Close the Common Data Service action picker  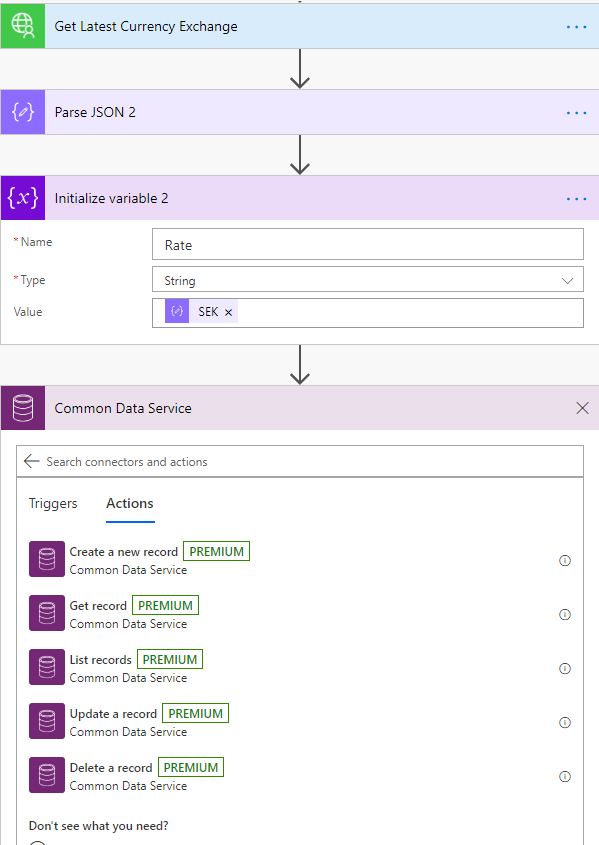click(x=582, y=408)
